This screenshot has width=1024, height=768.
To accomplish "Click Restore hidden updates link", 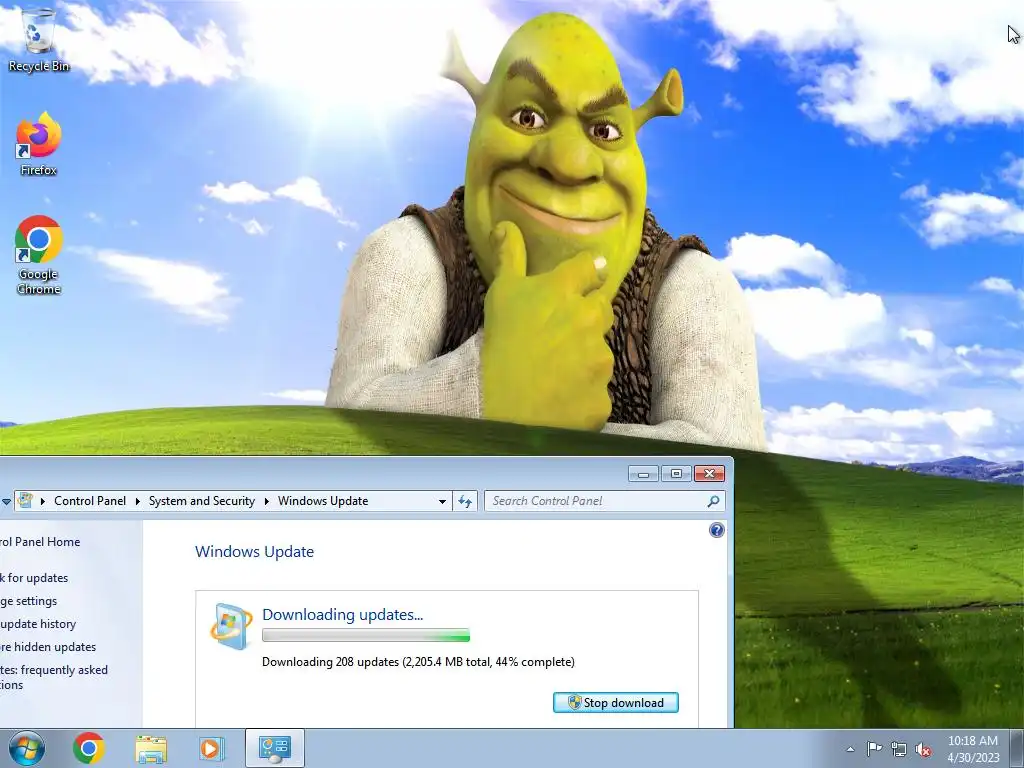I will point(48,647).
